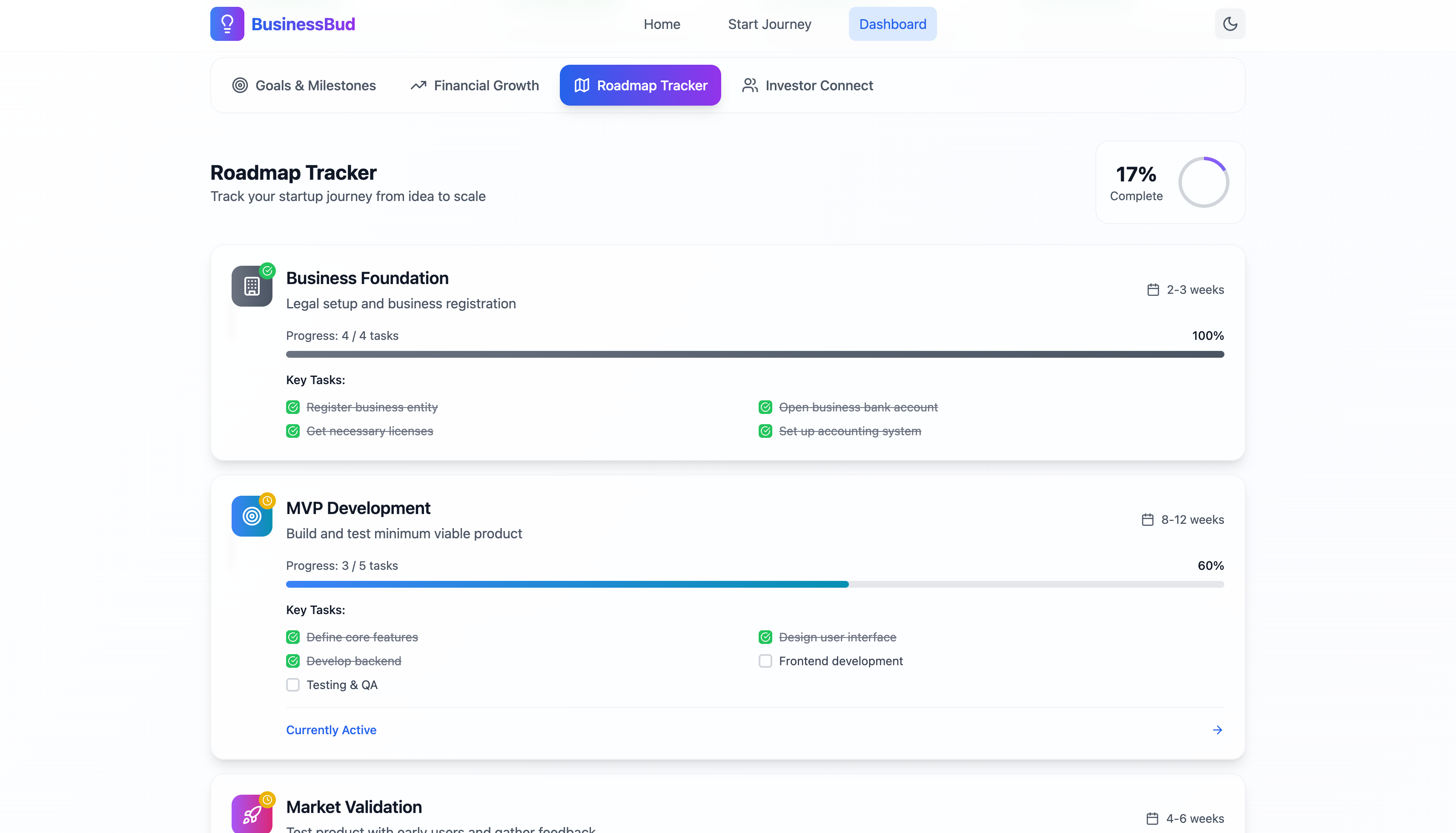
Task: Click the MVP Development 60% progress bar
Action: click(755, 584)
